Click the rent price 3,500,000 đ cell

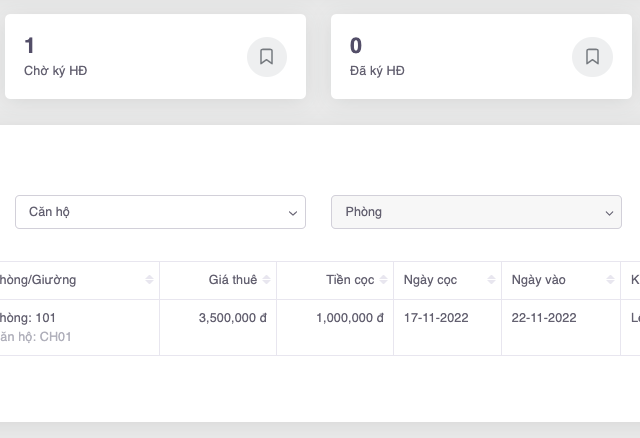(233, 318)
